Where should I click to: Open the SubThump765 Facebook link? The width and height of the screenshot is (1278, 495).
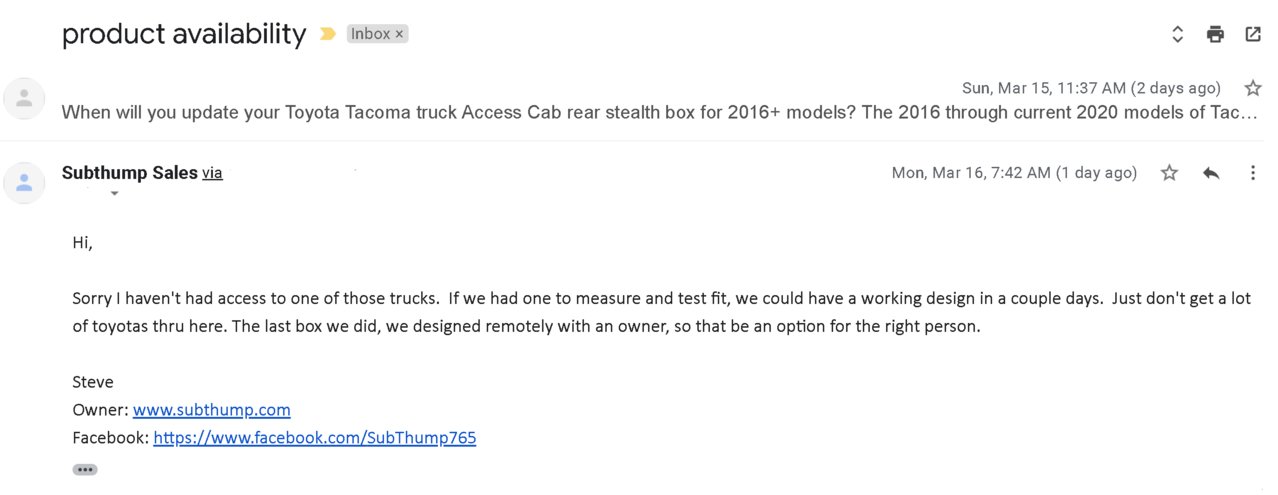[315, 437]
